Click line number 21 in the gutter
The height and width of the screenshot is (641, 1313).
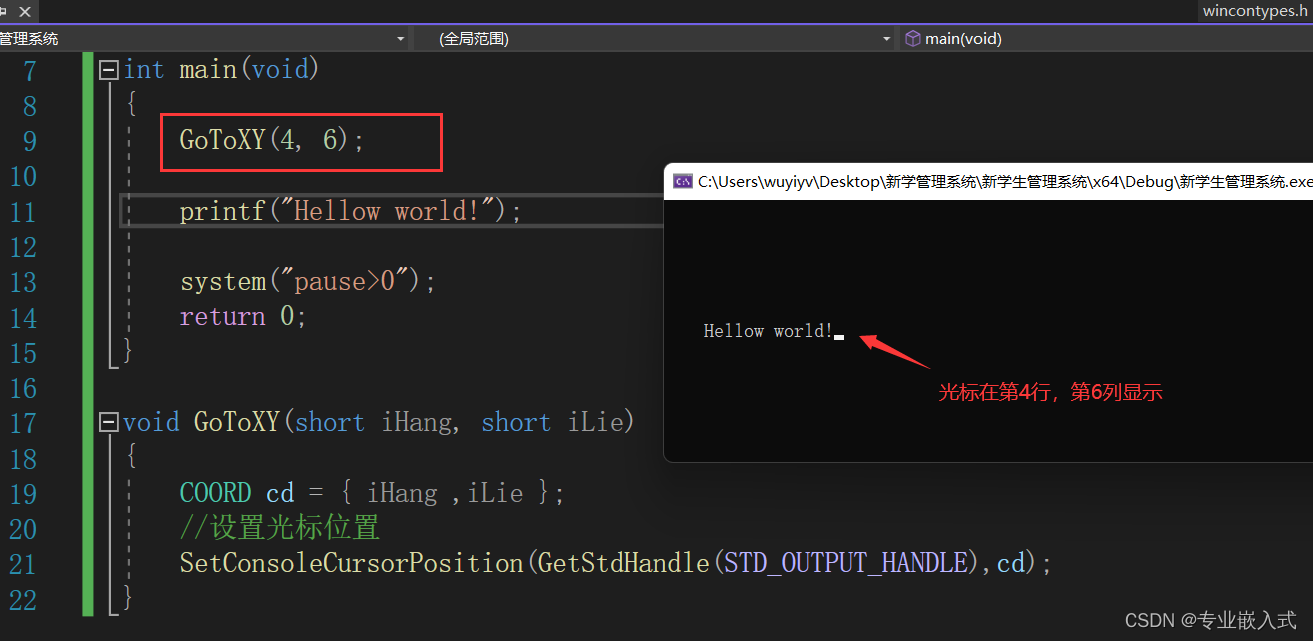coord(23,565)
